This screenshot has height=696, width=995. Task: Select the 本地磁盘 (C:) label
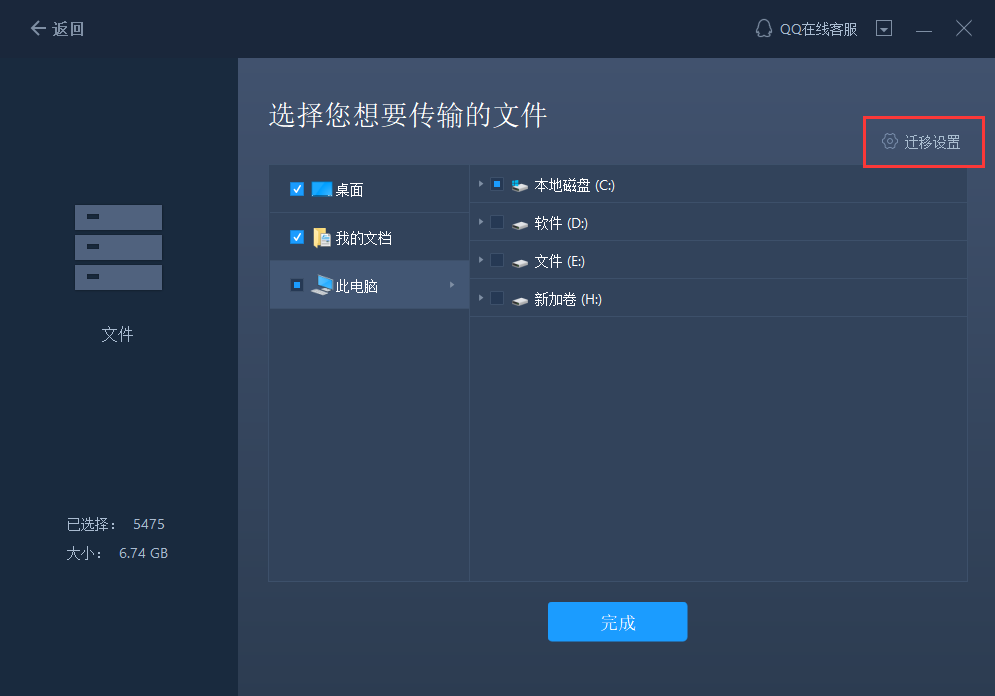tap(574, 185)
